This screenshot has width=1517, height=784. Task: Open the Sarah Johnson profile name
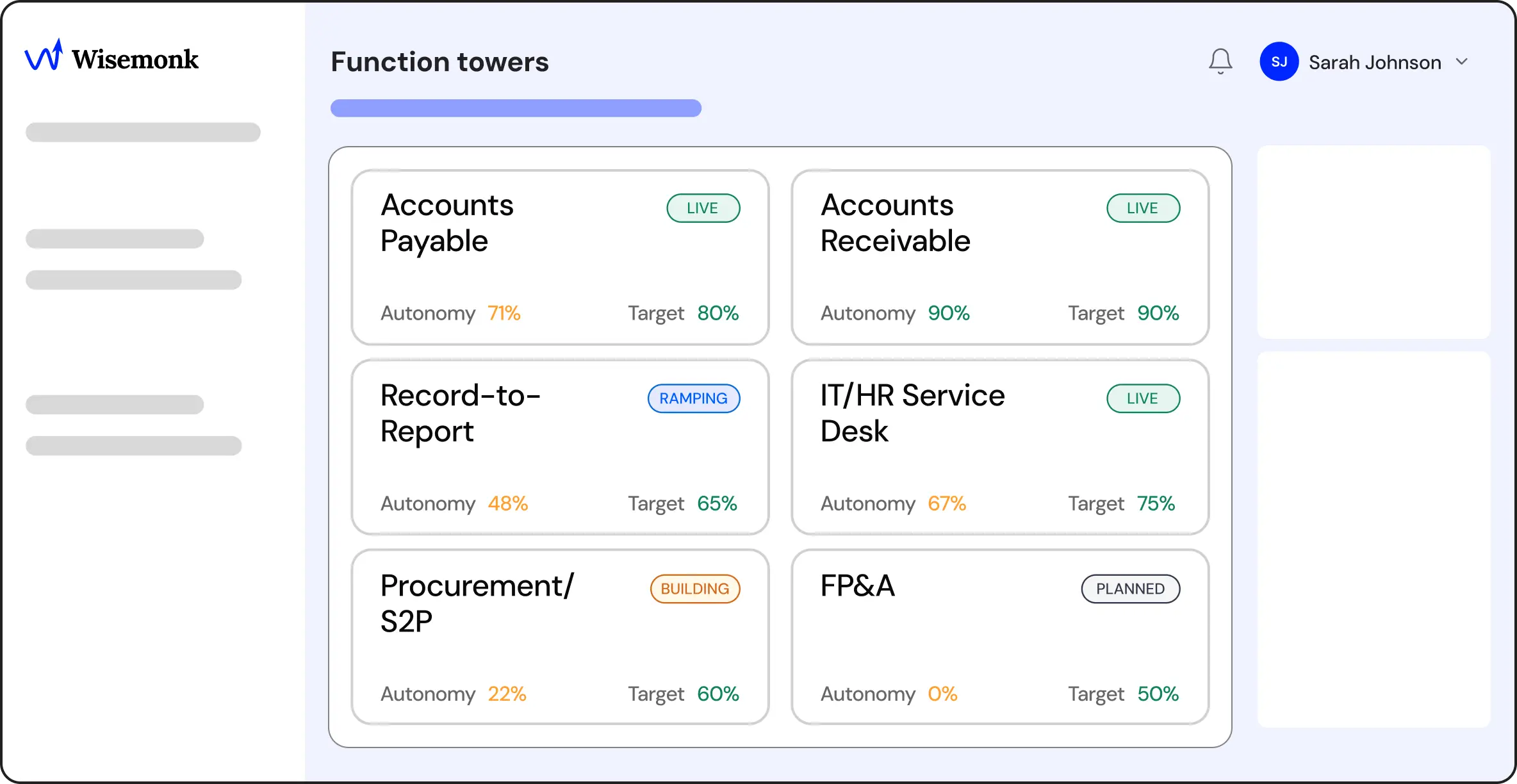coord(1375,62)
